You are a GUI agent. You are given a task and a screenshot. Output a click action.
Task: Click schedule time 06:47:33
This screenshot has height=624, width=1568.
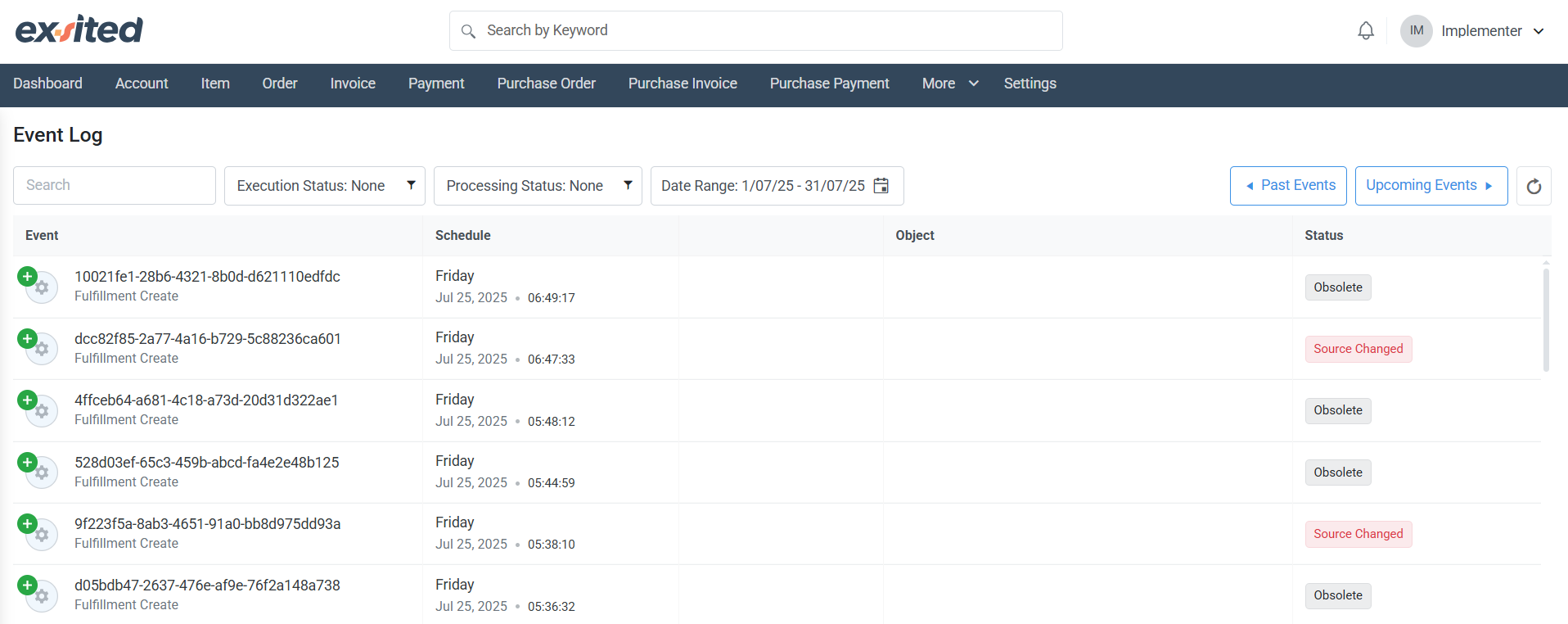(552, 359)
